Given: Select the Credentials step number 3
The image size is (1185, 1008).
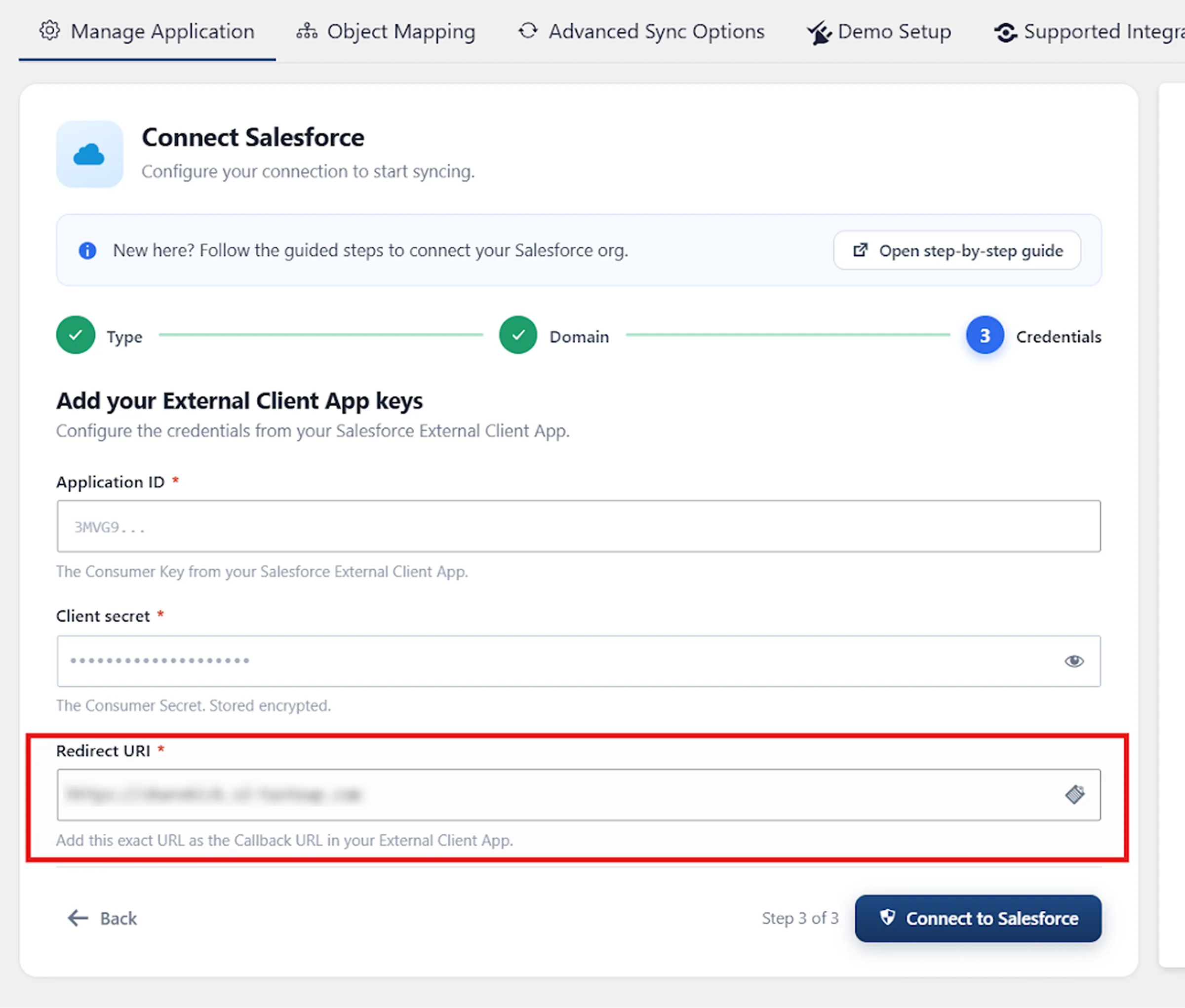Looking at the screenshot, I should (985, 336).
